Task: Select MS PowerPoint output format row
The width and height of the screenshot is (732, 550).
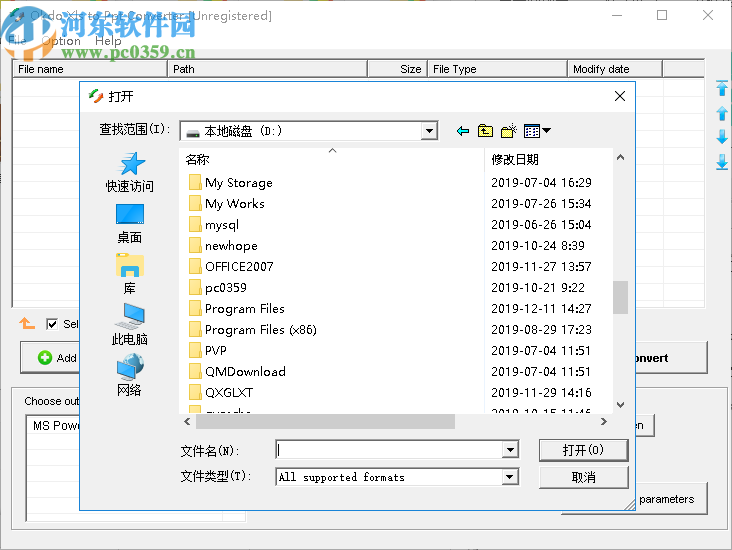Action: click(x=53, y=425)
